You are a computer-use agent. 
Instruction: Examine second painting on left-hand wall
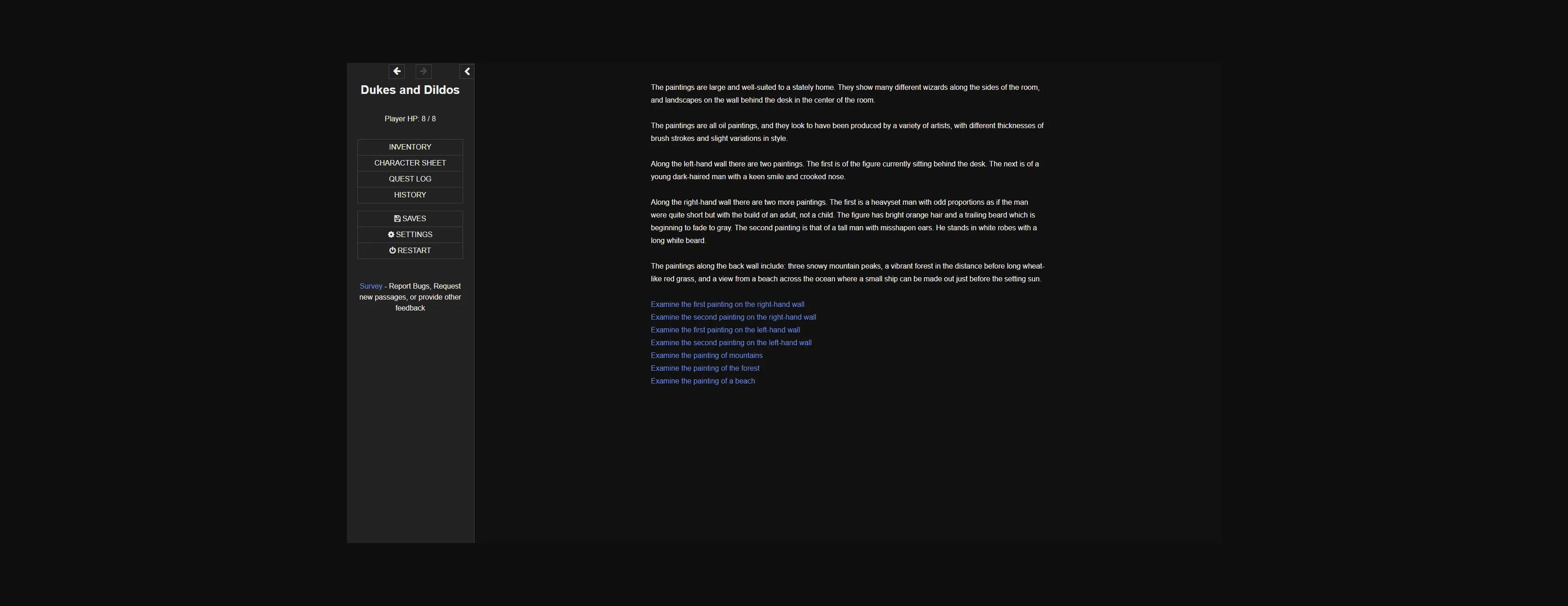tap(730, 343)
